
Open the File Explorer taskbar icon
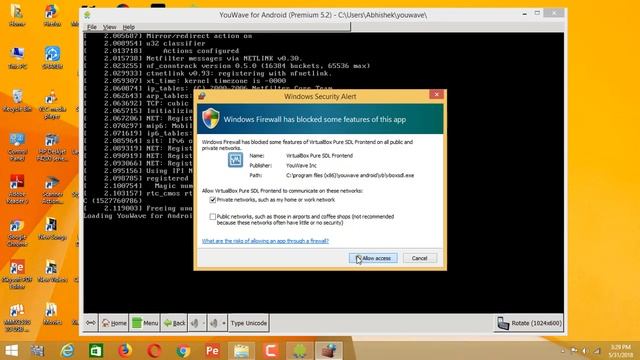click(x=241, y=351)
